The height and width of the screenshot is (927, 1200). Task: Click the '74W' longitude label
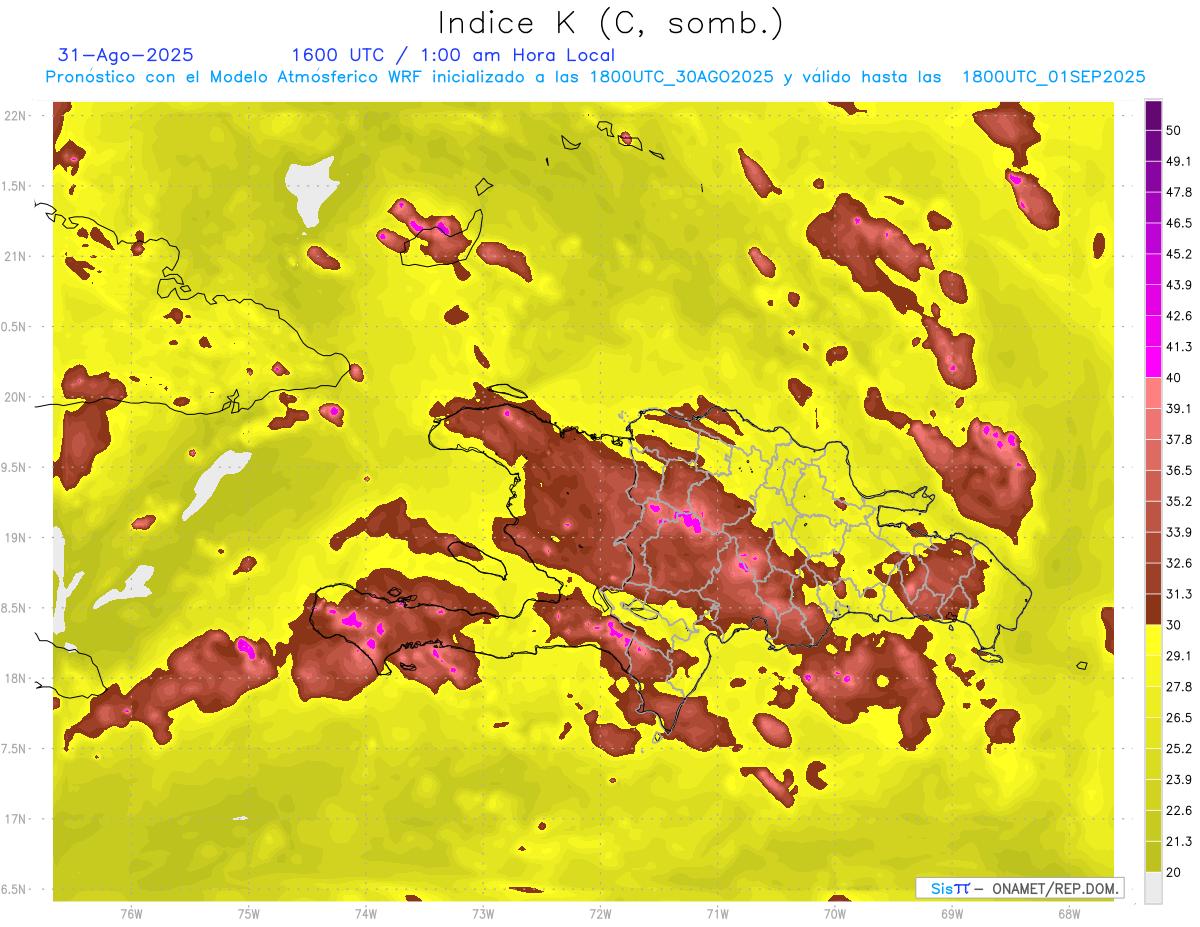tap(365, 913)
